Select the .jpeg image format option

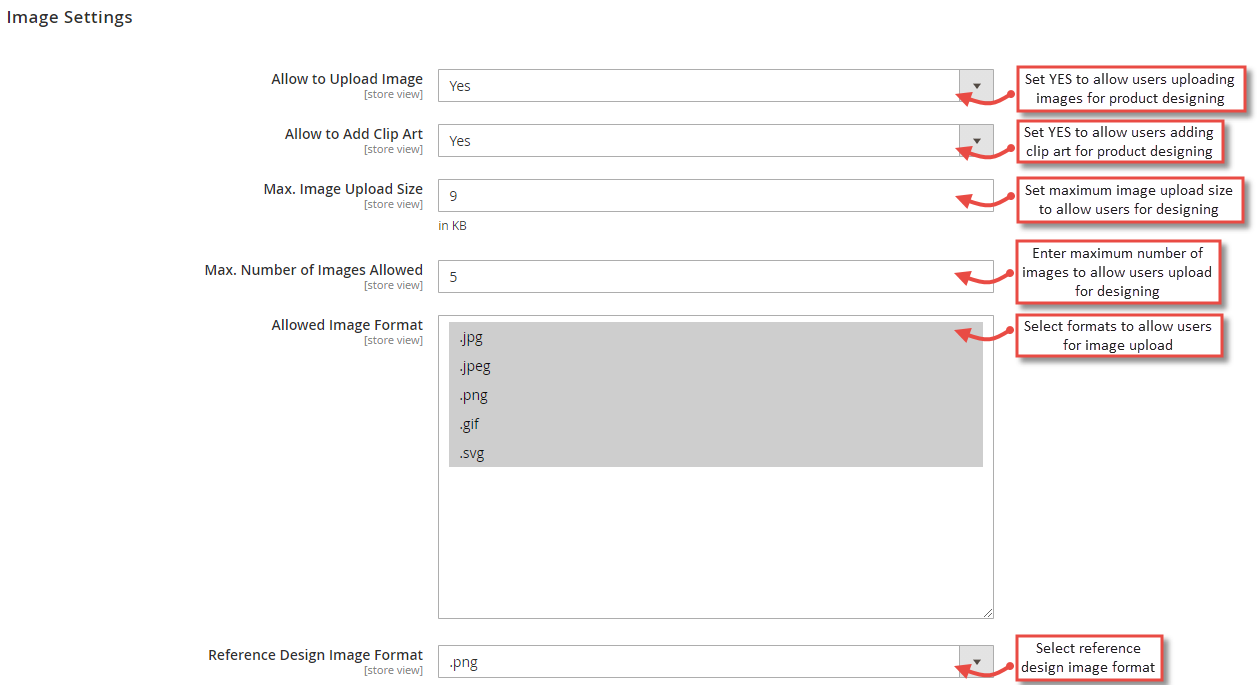point(715,366)
